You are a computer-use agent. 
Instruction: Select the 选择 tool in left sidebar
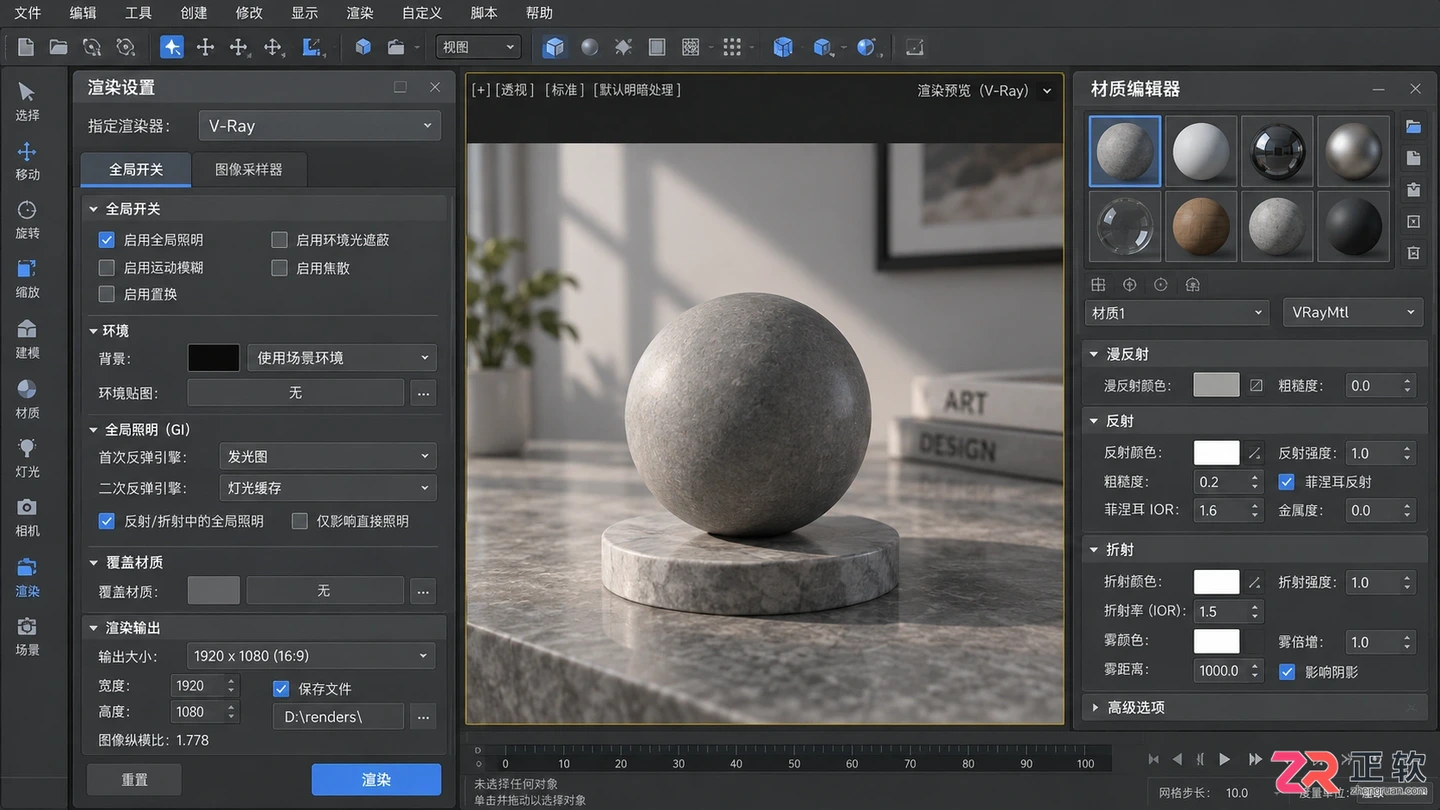point(27,102)
